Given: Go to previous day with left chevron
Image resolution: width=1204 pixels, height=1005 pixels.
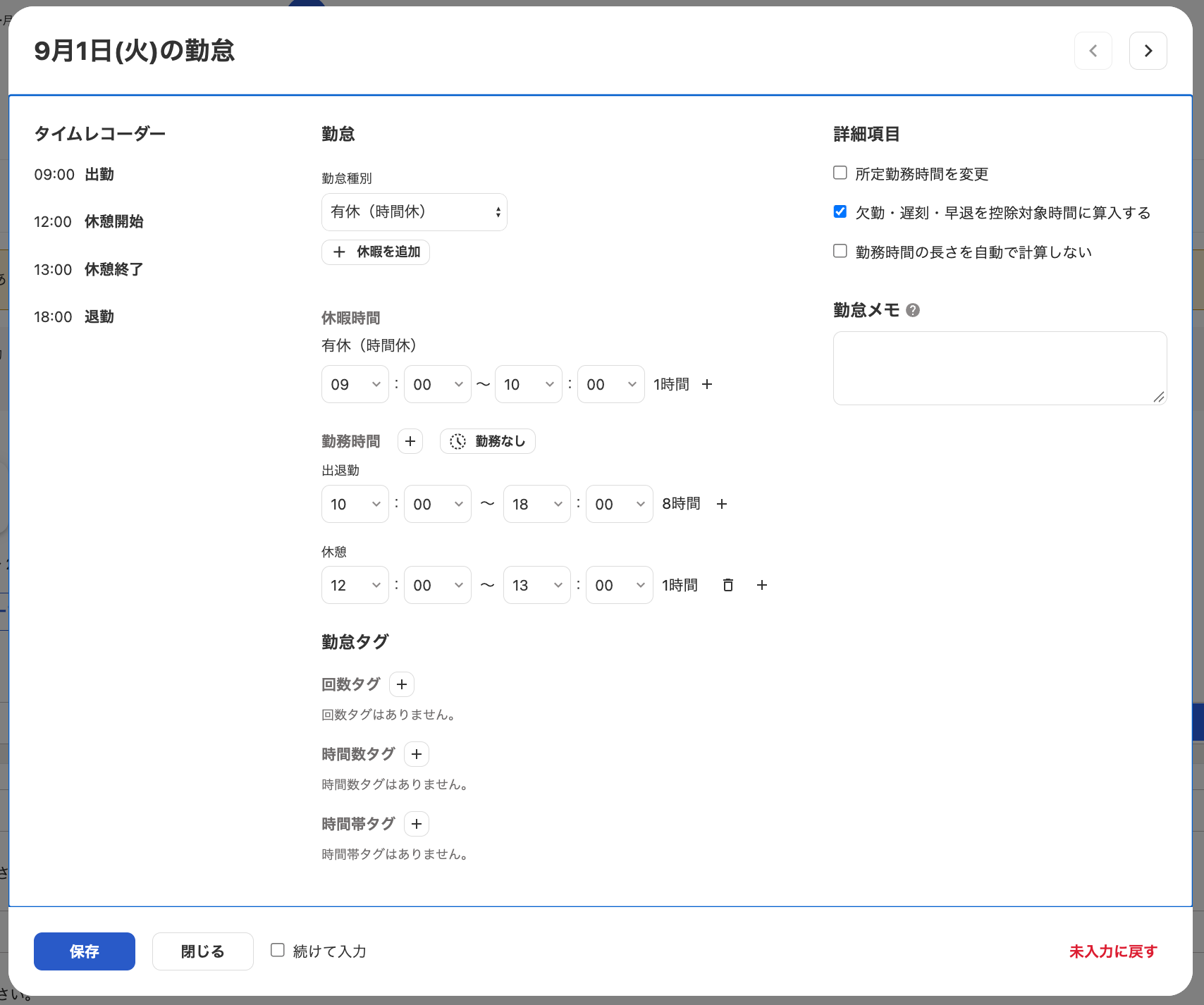Looking at the screenshot, I should 1093,51.
